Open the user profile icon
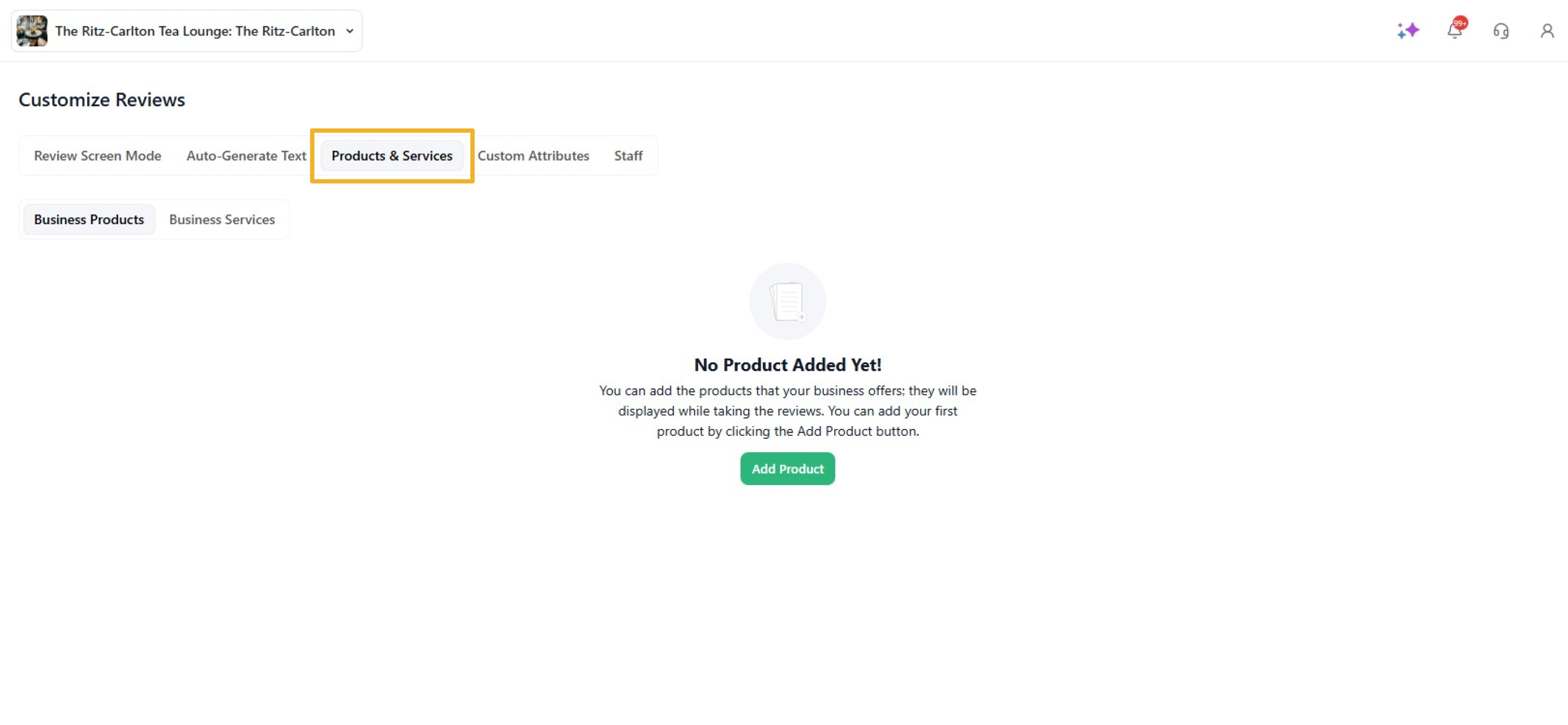 click(1547, 31)
